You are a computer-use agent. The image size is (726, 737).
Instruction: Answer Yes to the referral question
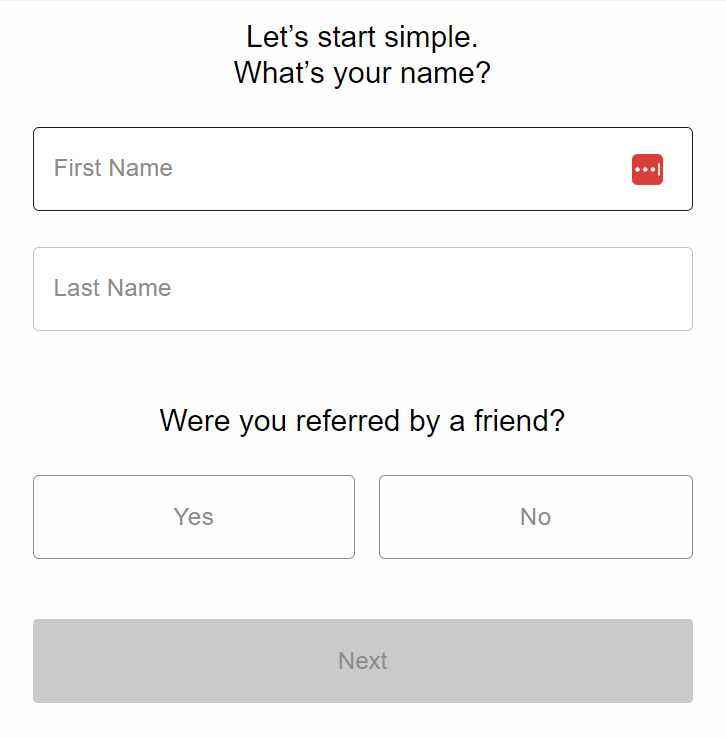pos(194,517)
